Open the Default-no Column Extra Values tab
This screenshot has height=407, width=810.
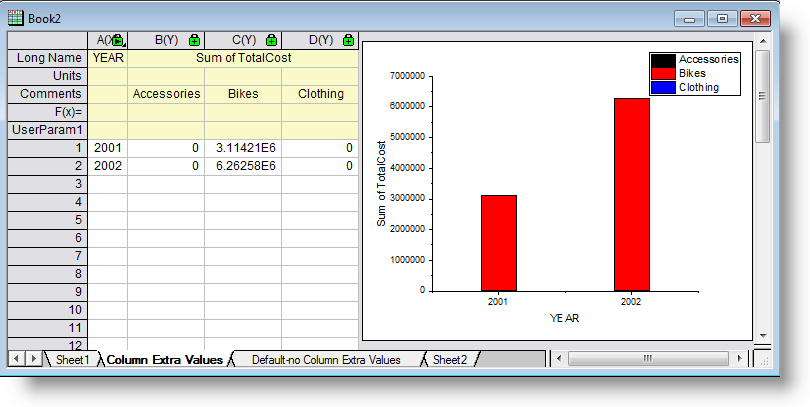[x=325, y=359]
